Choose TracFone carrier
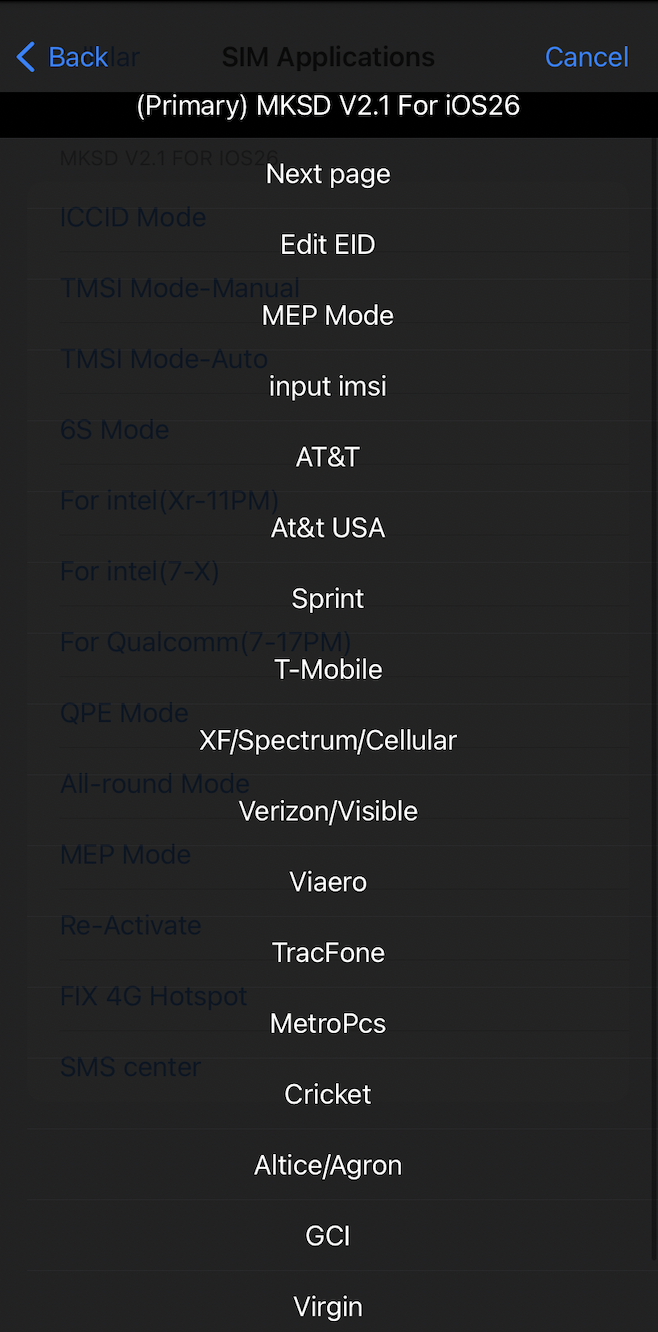Viewport: 658px width, 1332px height. (x=328, y=953)
